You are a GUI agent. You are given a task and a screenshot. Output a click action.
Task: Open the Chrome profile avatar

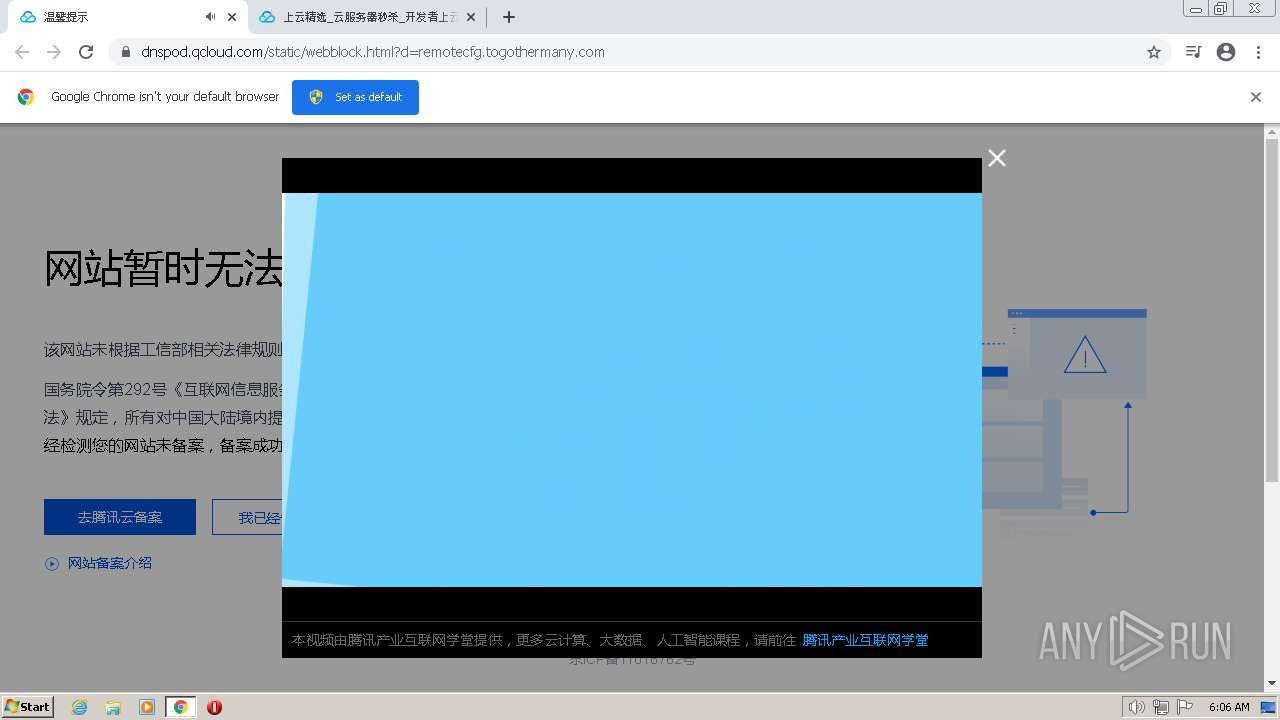pos(1226,52)
